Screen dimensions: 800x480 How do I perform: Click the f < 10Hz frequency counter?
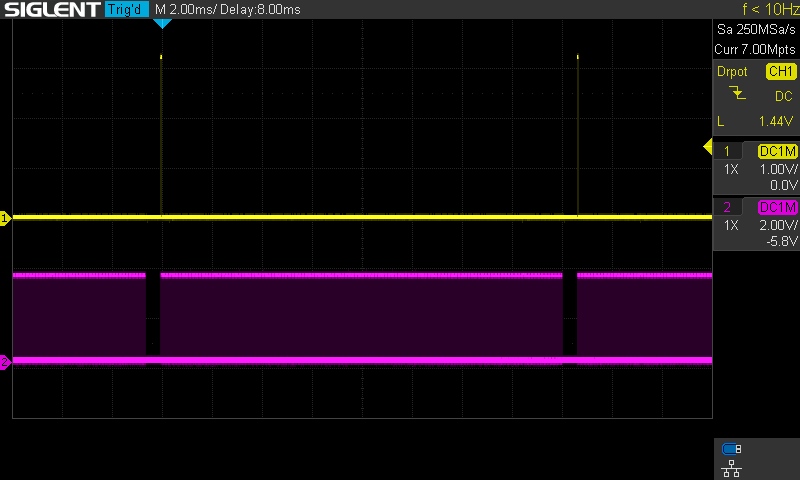pyautogui.click(x=770, y=9)
